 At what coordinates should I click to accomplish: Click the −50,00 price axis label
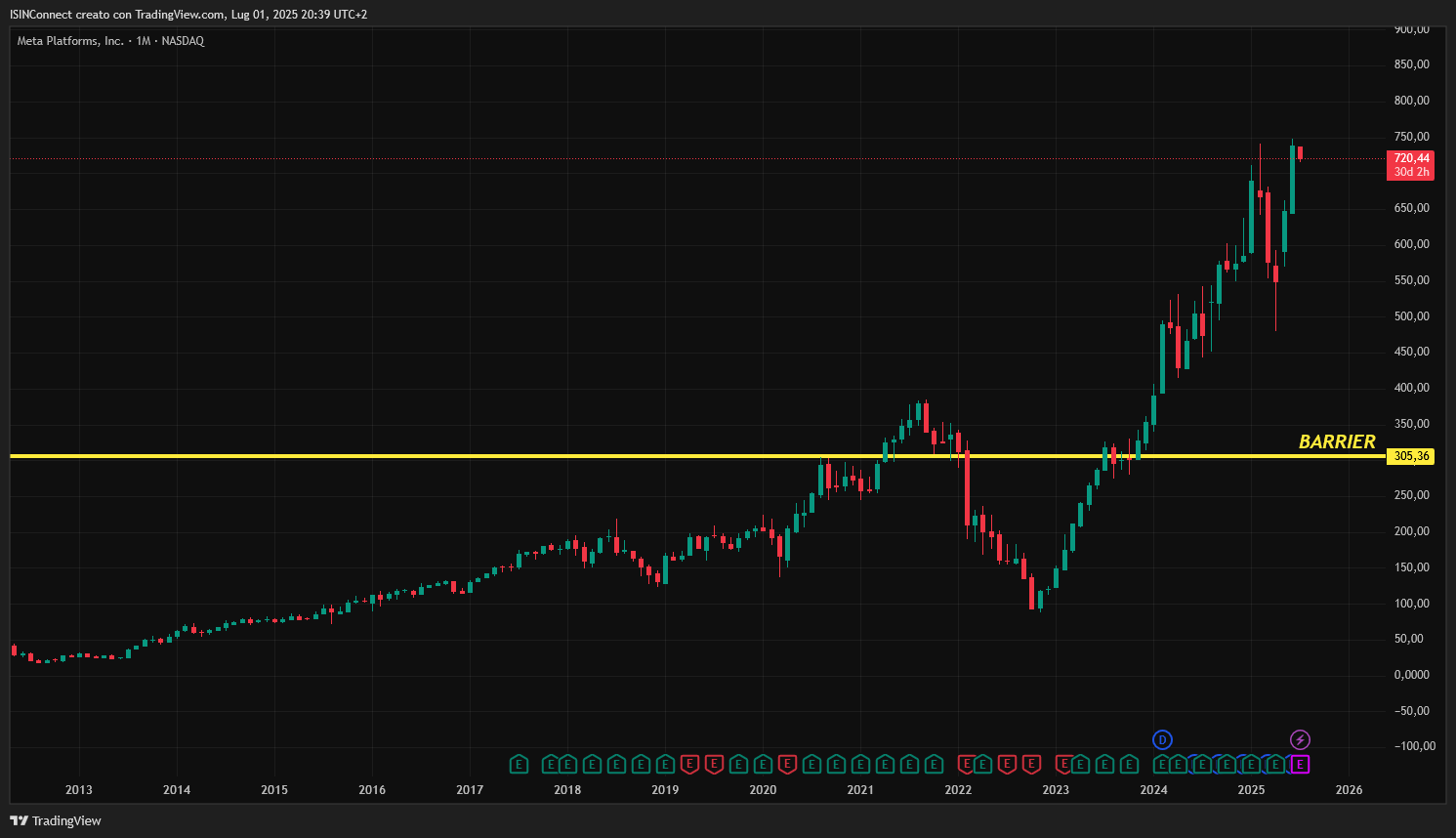1412,711
